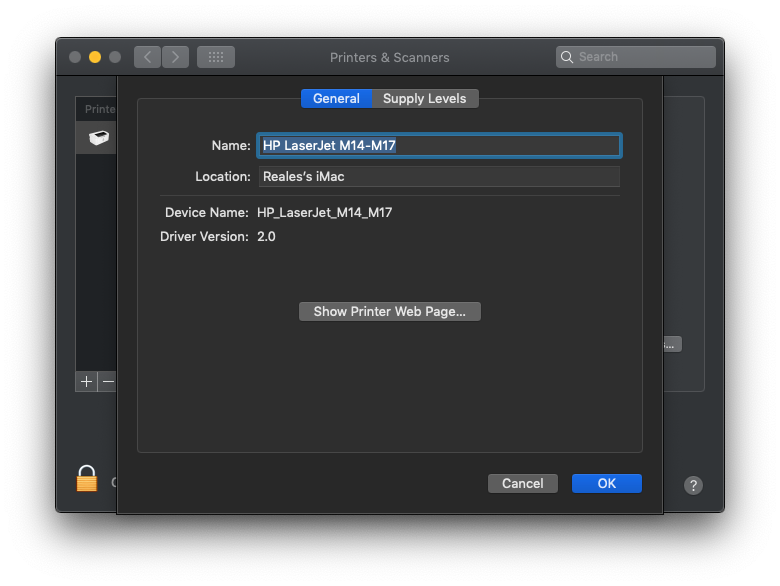Click the orange padlock icon
The height and width of the screenshot is (586, 780).
(x=87, y=478)
